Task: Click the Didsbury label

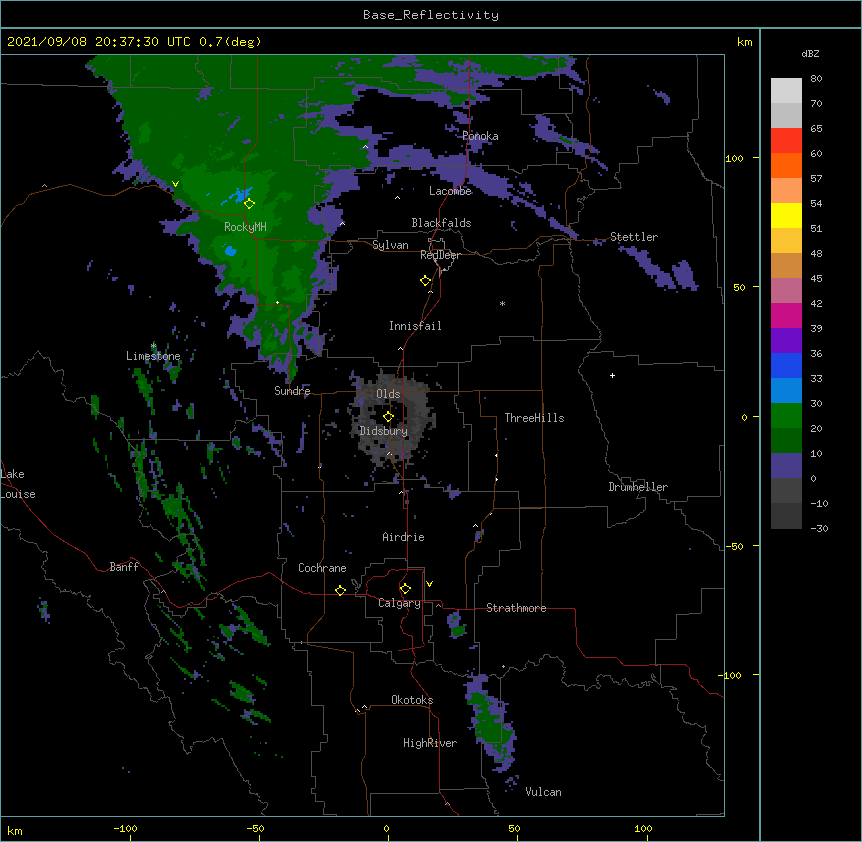Action: (384, 431)
